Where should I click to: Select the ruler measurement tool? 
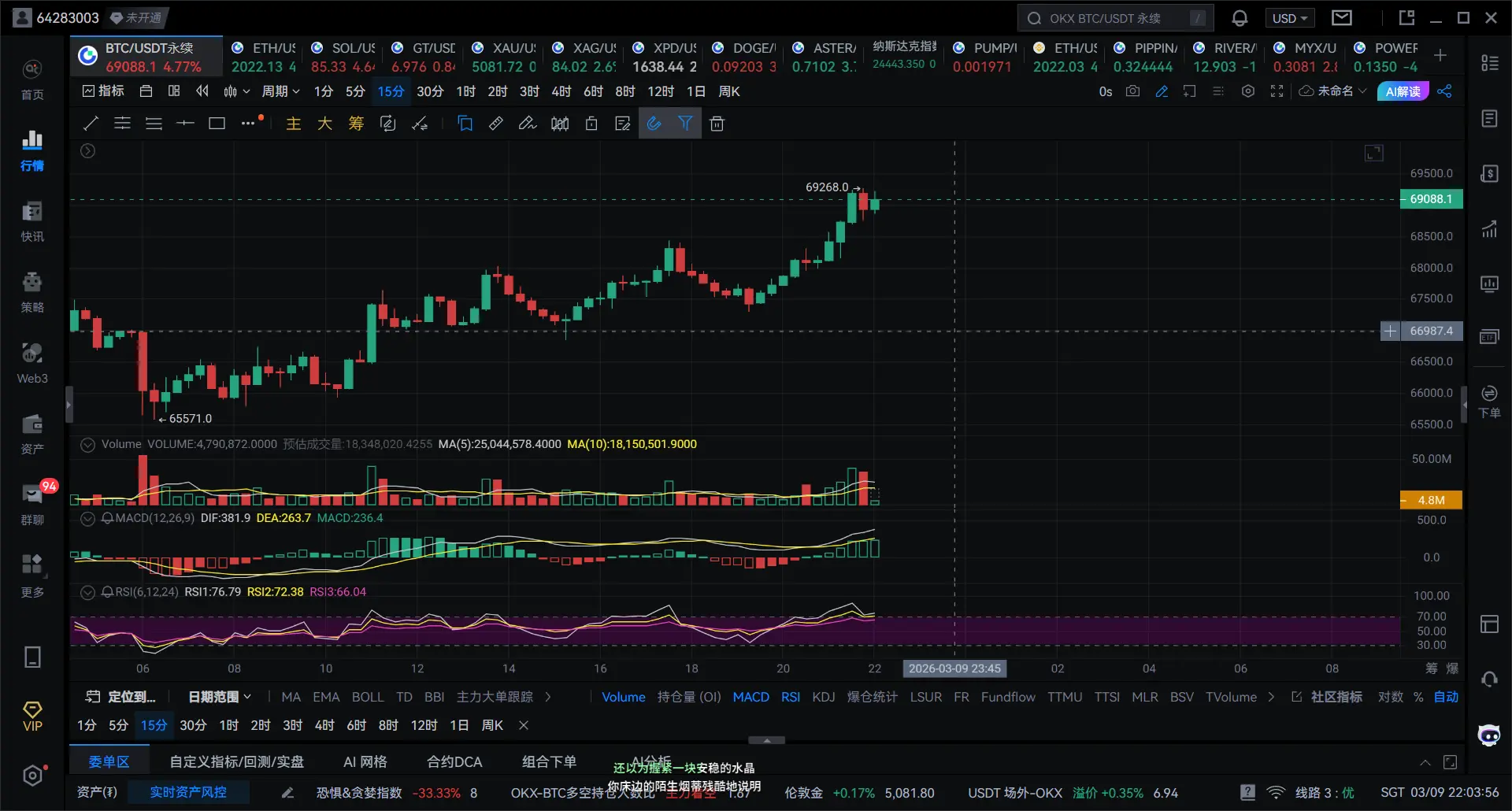496,124
